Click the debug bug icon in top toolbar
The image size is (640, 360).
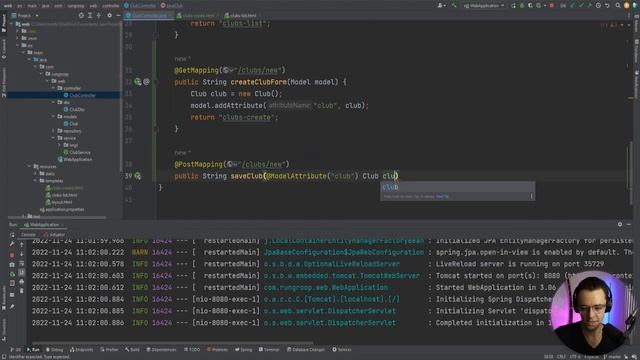pyautogui.click(x=522, y=6)
